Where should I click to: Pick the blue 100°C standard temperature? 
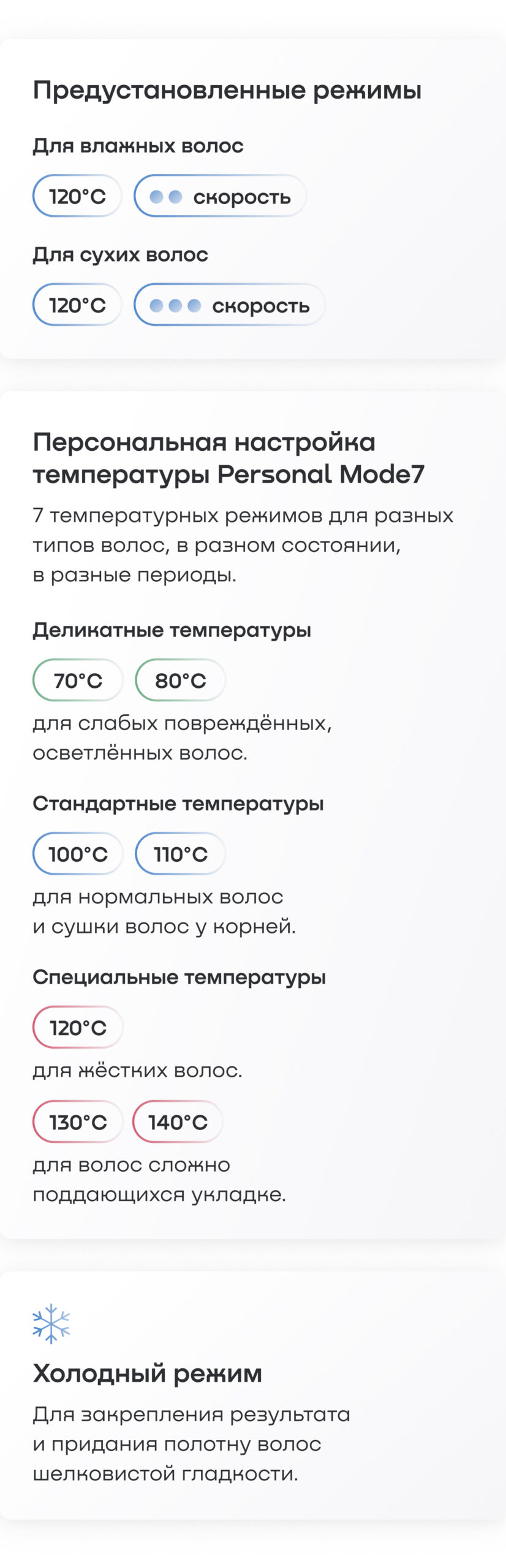(78, 853)
